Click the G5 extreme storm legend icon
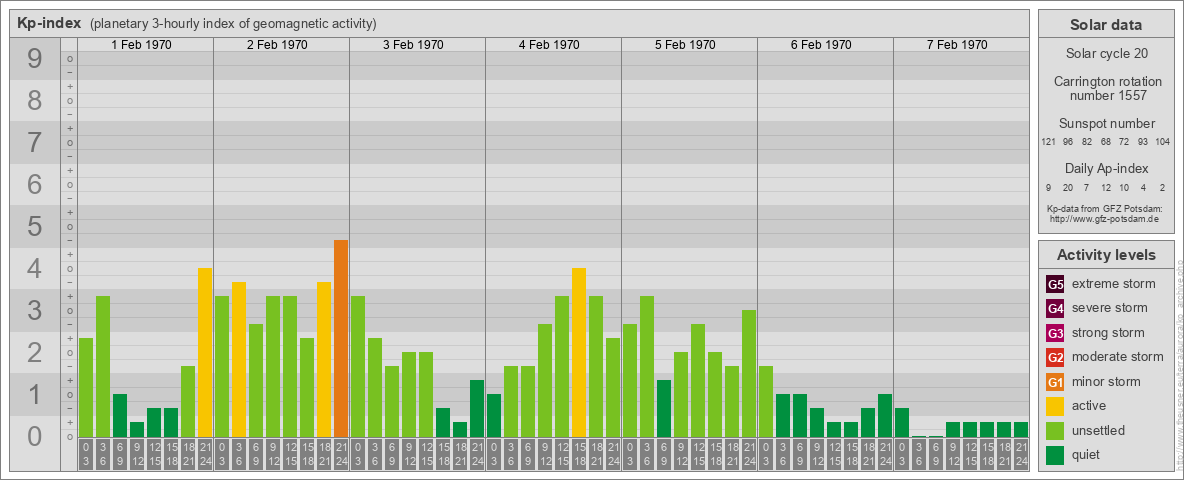The image size is (1184, 480). [x=1055, y=284]
